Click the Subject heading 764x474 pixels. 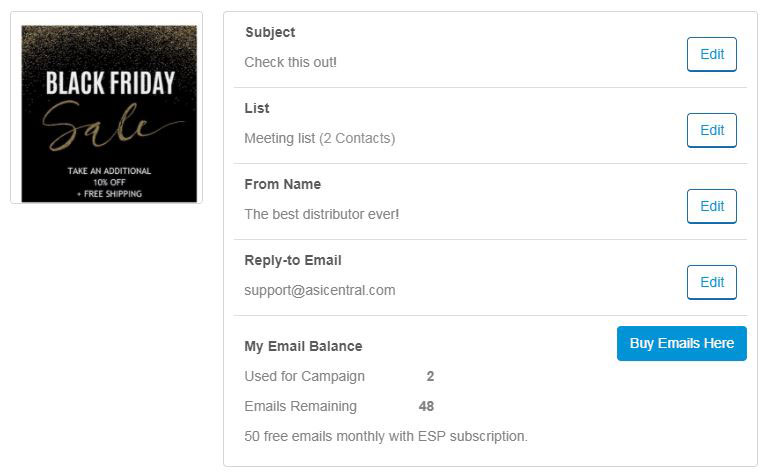coord(270,32)
